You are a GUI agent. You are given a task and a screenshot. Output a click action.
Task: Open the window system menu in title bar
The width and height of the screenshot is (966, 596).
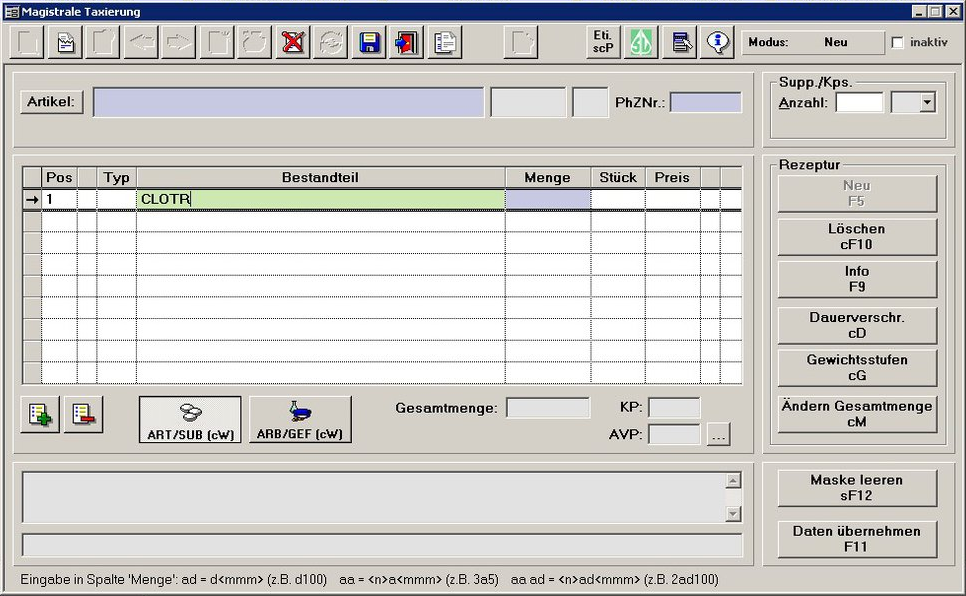click(x=11, y=11)
